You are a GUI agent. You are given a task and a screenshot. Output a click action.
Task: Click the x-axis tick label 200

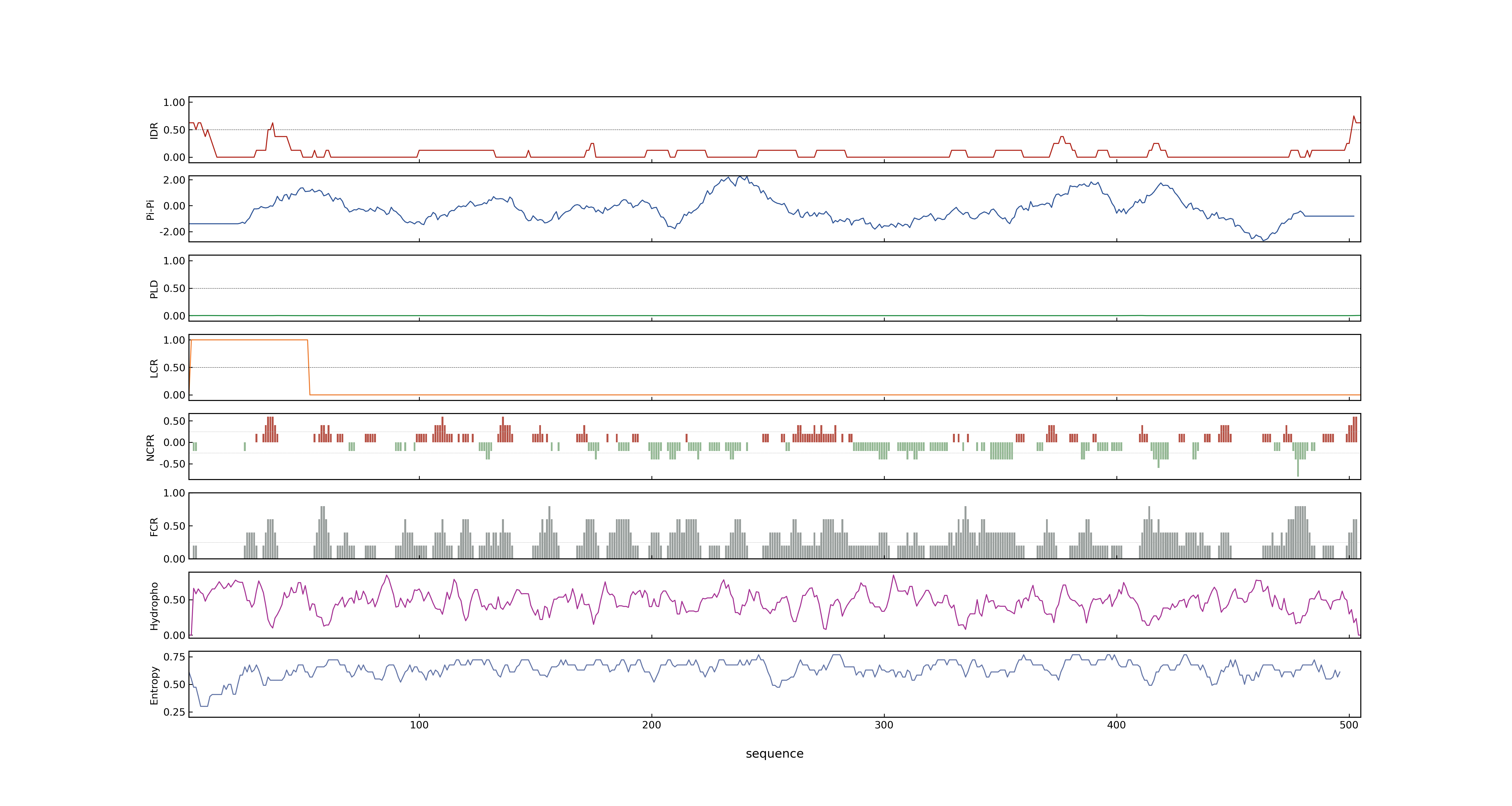[x=651, y=725]
